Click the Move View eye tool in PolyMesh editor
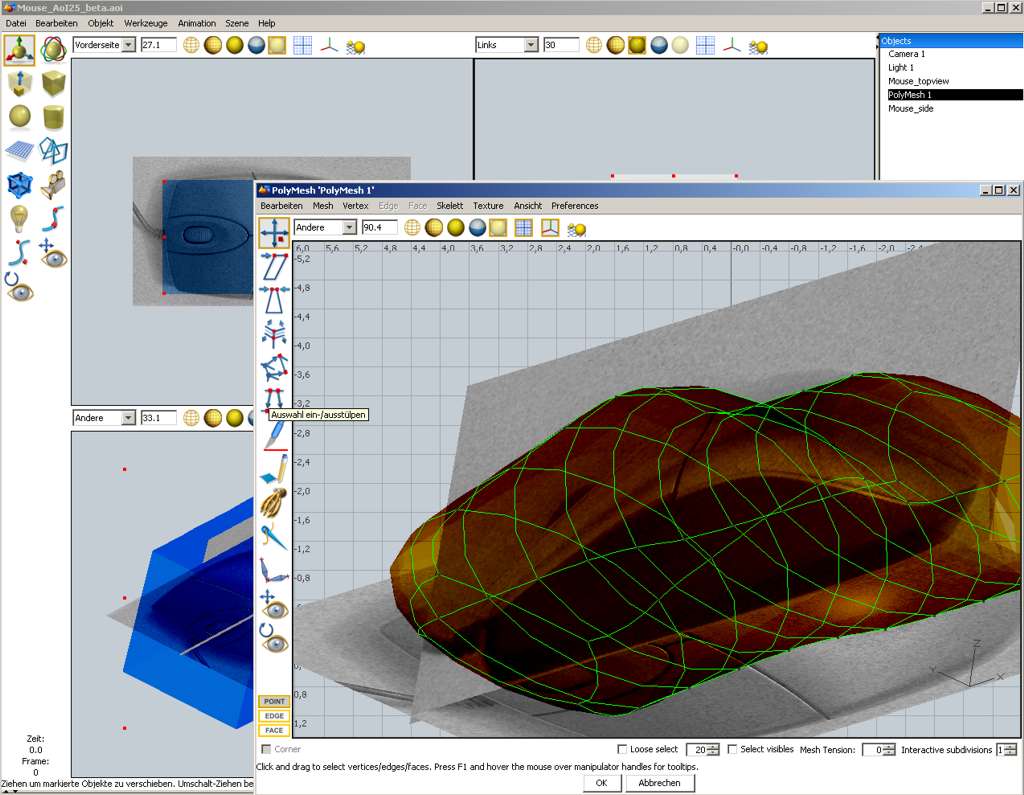The height and width of the screenshot is (795, 1024). coord(274,604)
